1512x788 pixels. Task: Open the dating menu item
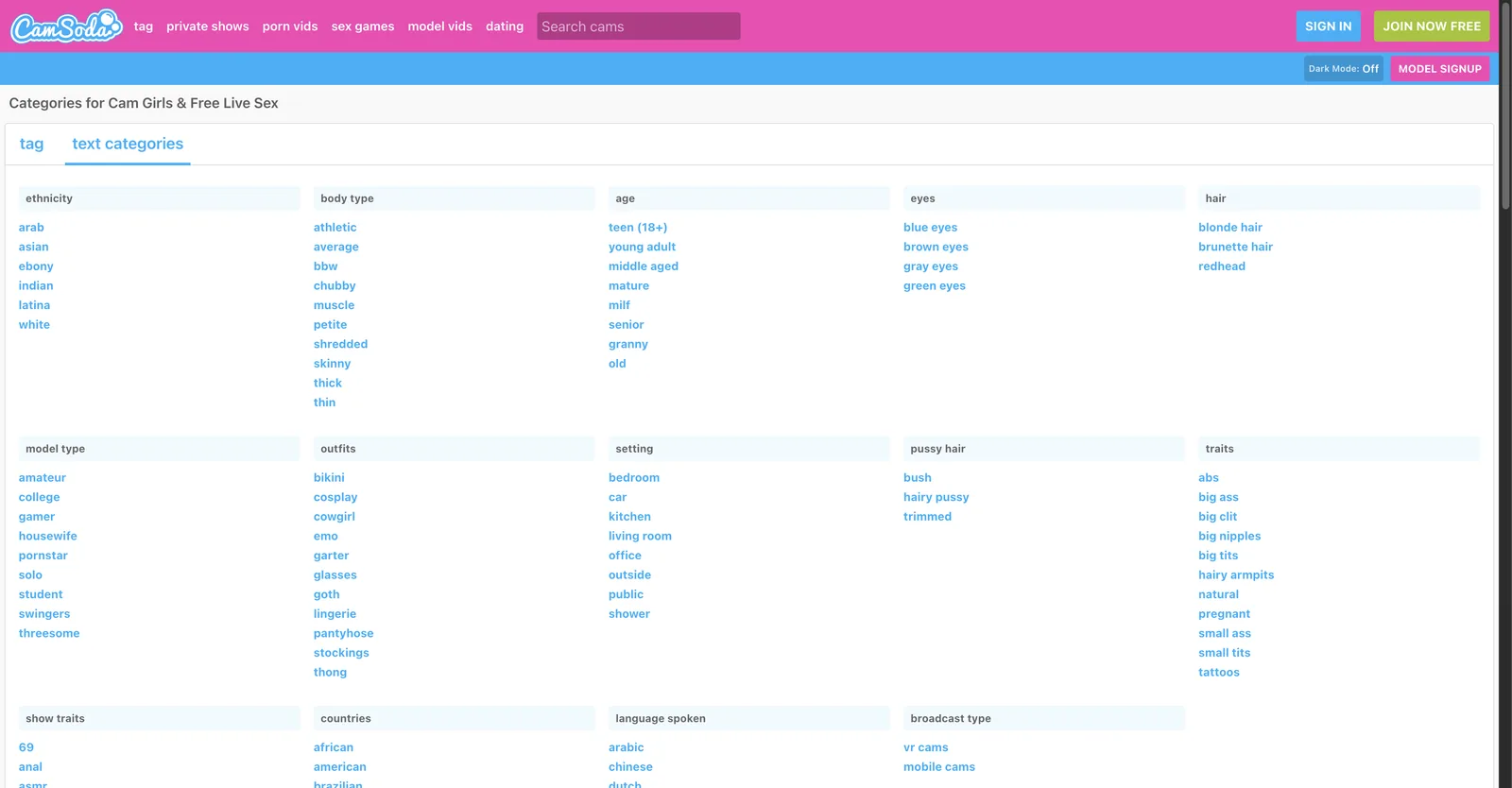click(505, 26)
